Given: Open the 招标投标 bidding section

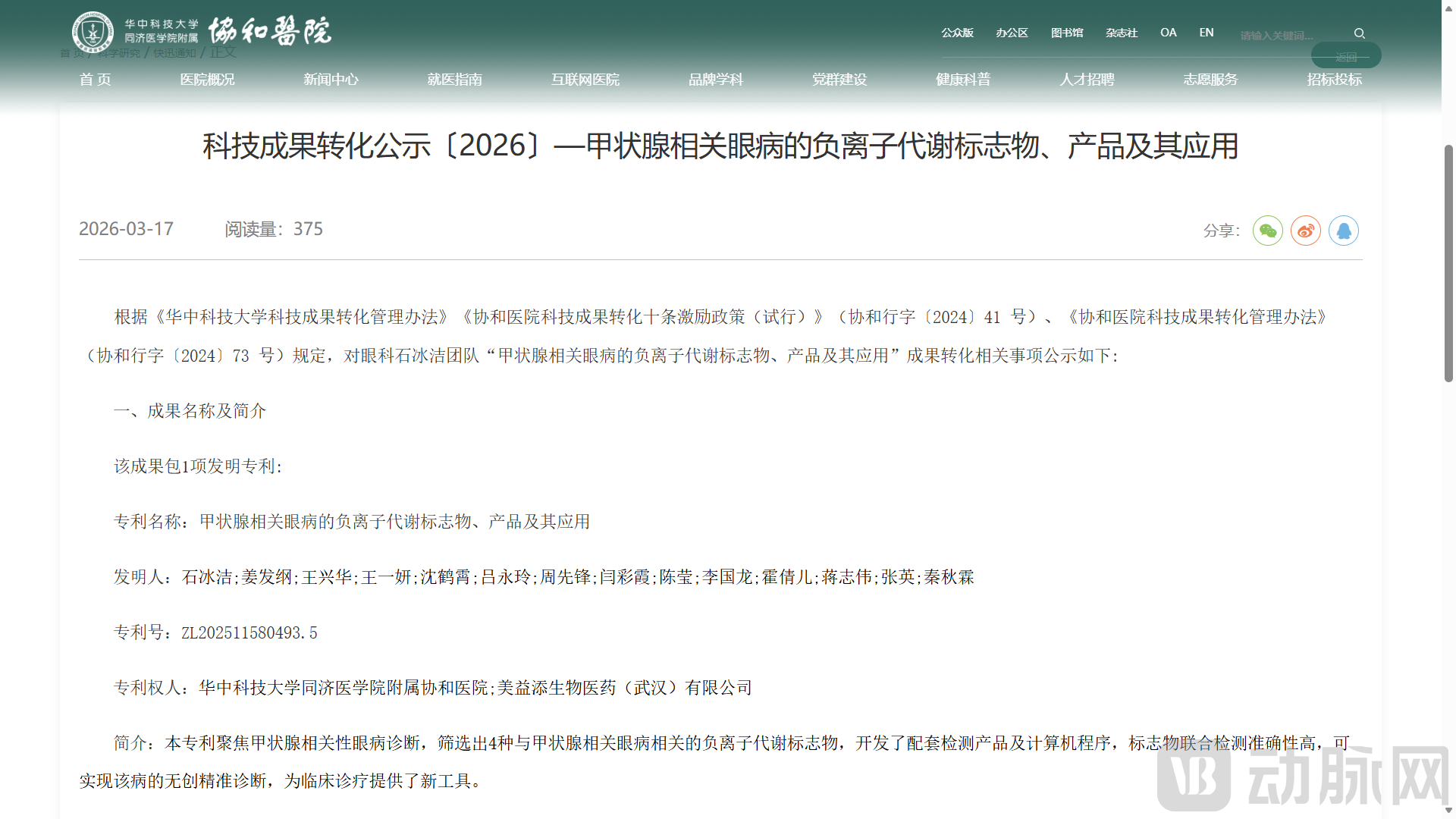Looking at the screenshot, I should point(1335,79).
